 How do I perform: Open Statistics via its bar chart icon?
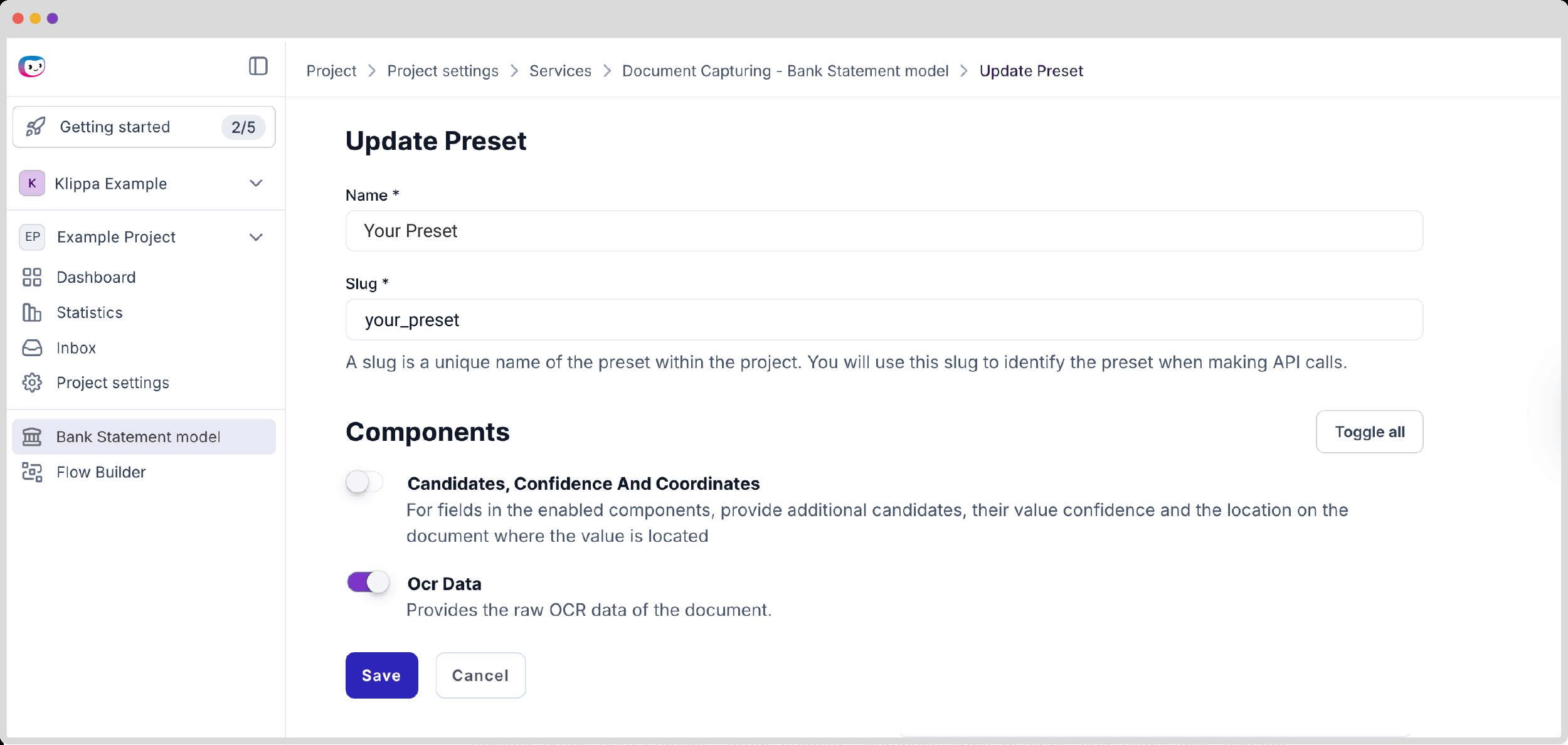click(x=32, y=312)
